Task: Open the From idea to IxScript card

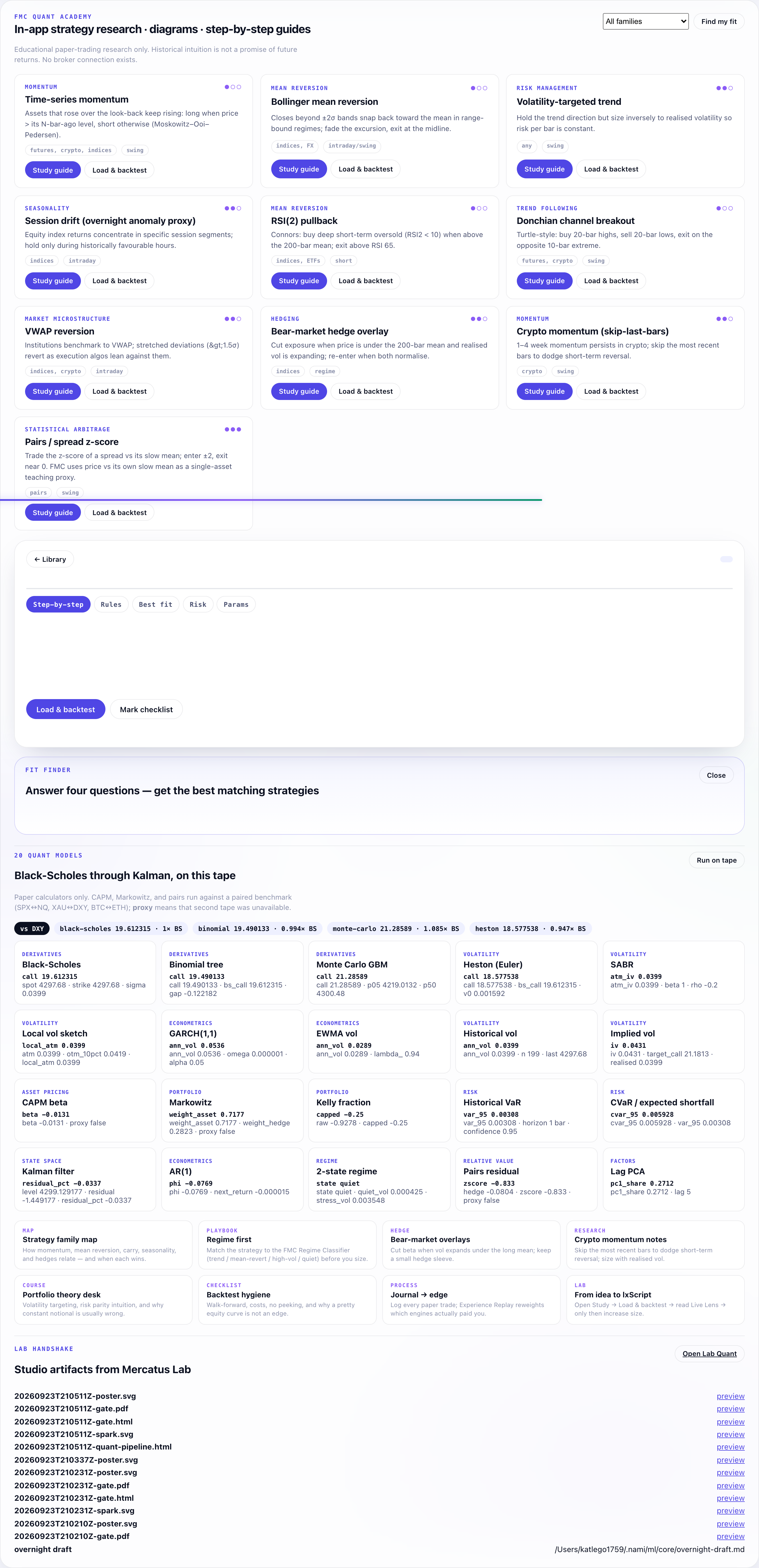Action: click(655, 1300)
